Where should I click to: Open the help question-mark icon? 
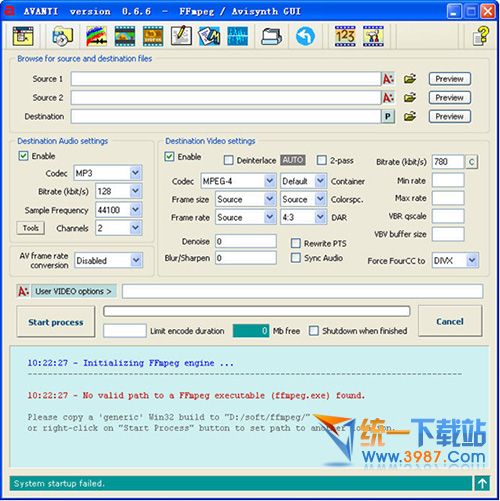[480, 36]
